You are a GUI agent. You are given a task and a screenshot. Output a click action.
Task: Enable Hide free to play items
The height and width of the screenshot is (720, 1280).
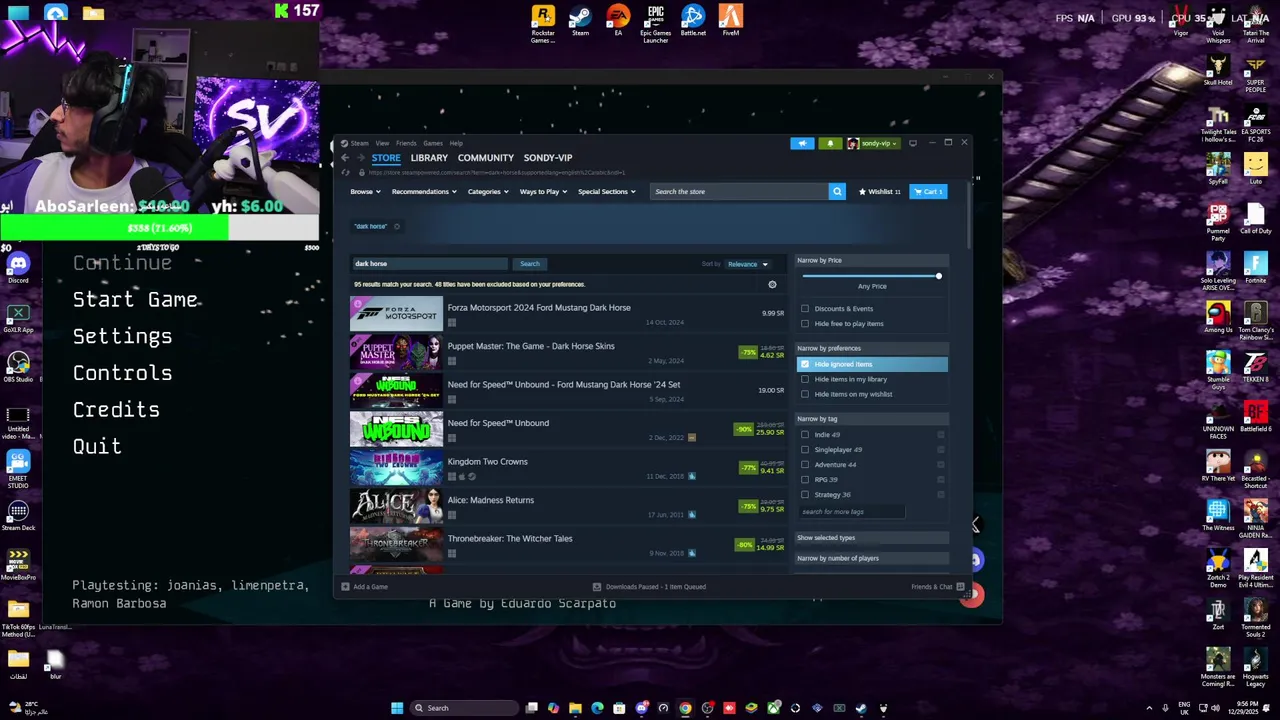(805, 324)
